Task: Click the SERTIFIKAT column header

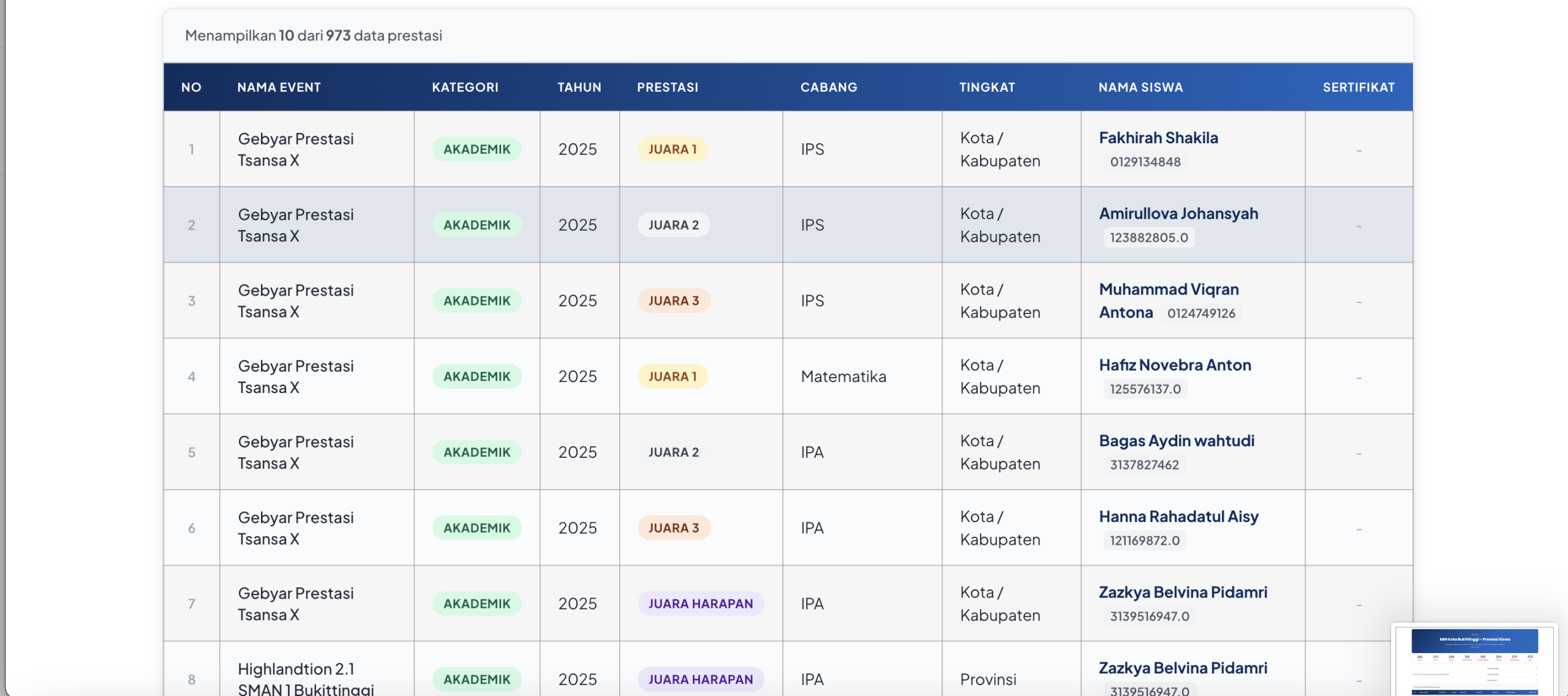Action: 1359,87
